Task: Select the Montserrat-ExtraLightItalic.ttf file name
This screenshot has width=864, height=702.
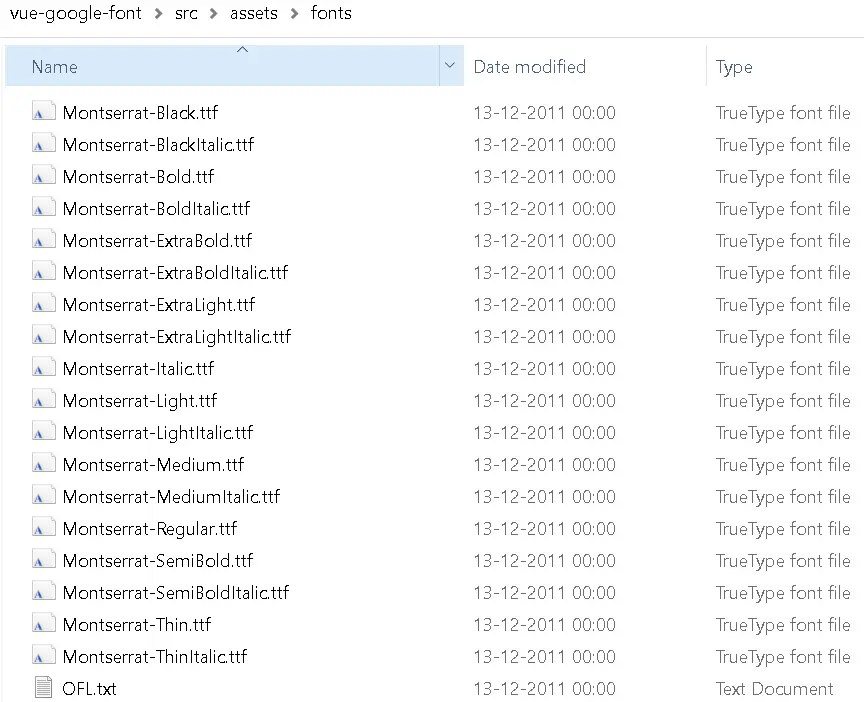Action: tap(177, 337)
